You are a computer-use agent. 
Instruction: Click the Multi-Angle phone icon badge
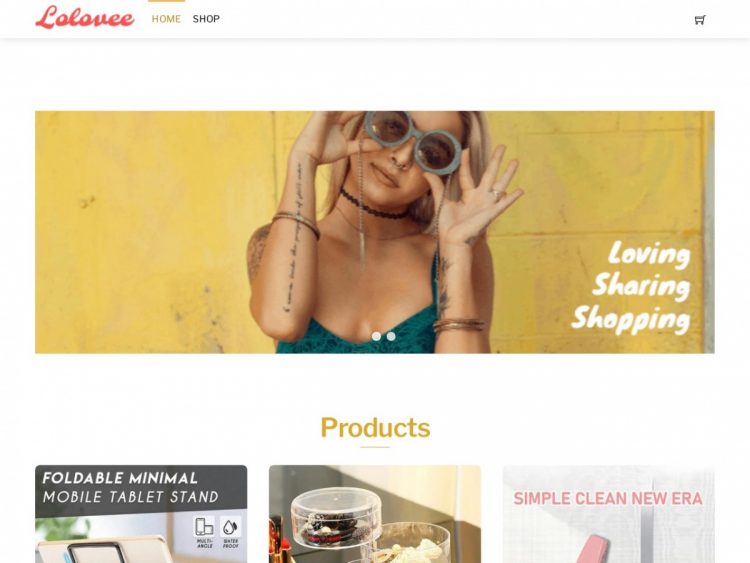coord(204,531)
